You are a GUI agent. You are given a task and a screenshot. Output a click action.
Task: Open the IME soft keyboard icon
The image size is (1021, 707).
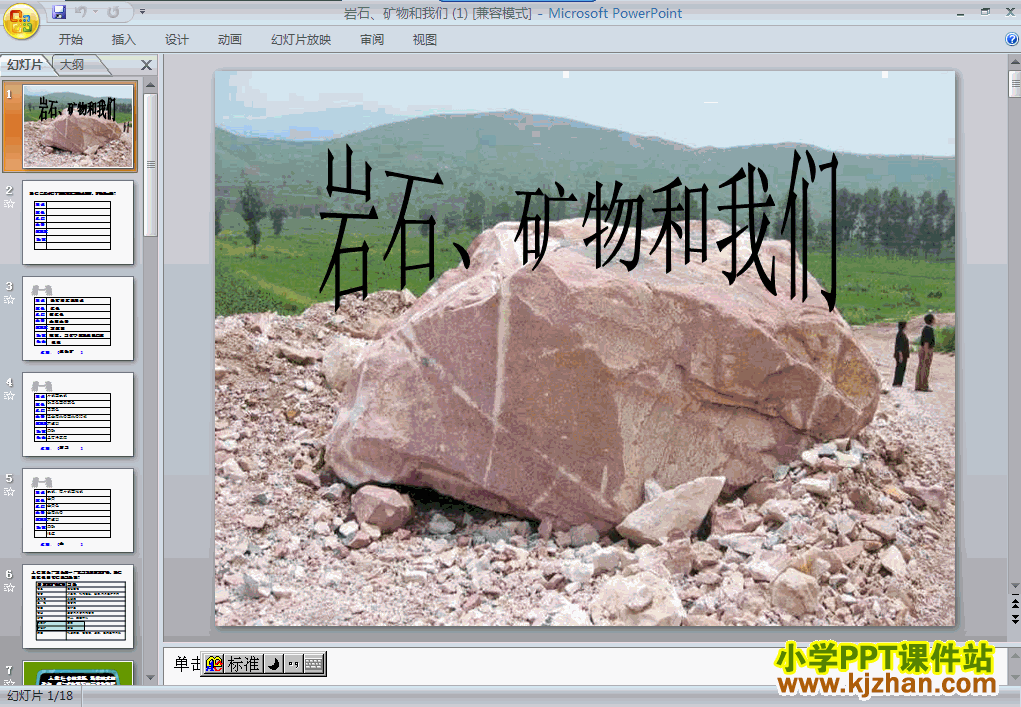point(314,664)
